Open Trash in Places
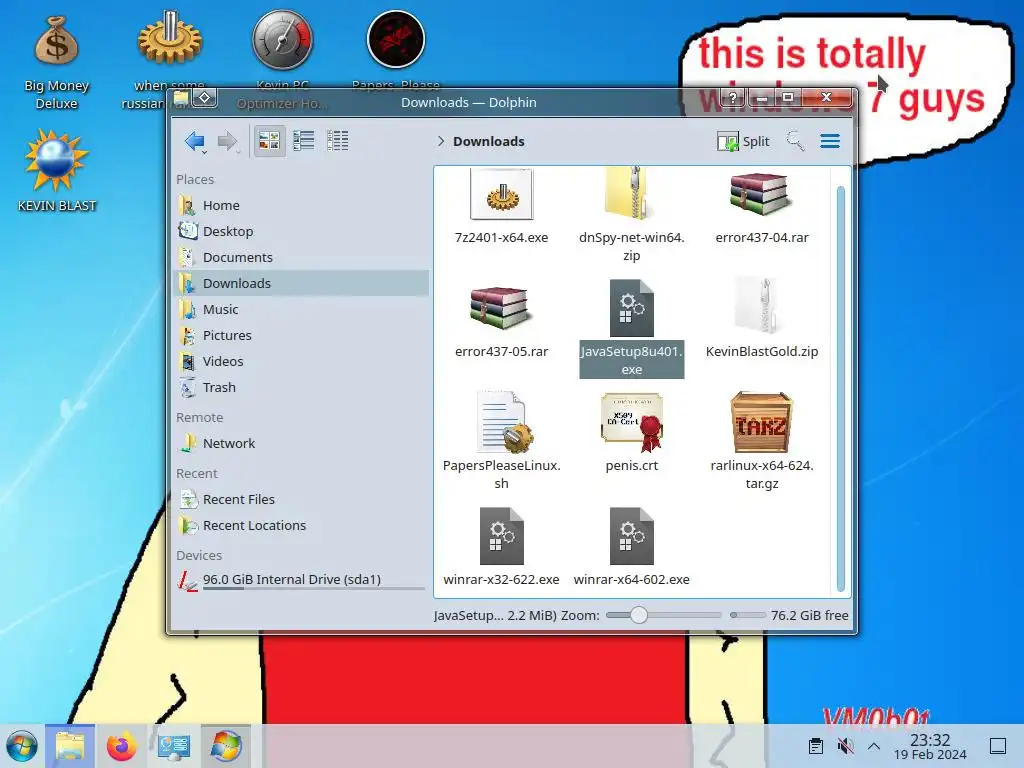This screenshot has width=1024, height=768. 302,387
